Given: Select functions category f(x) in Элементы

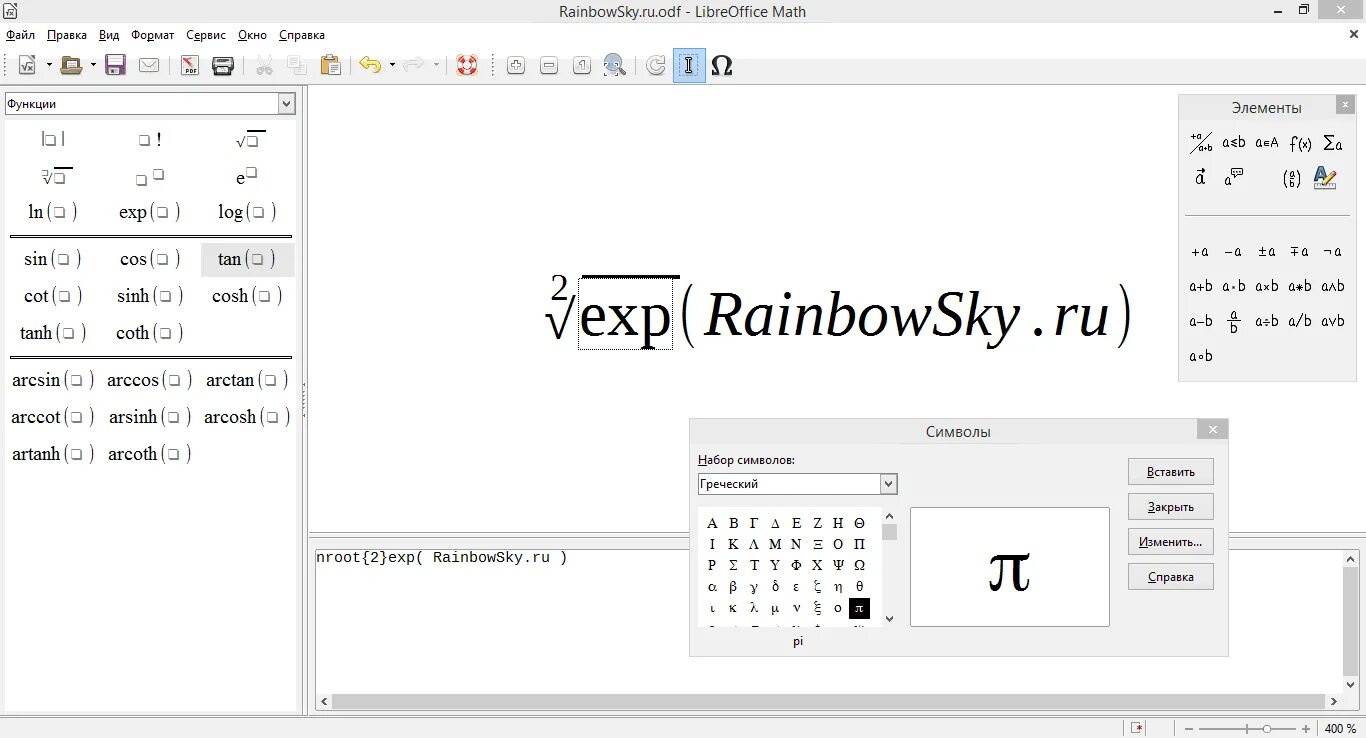Looking at the screenshot, I should point(1300,143).
